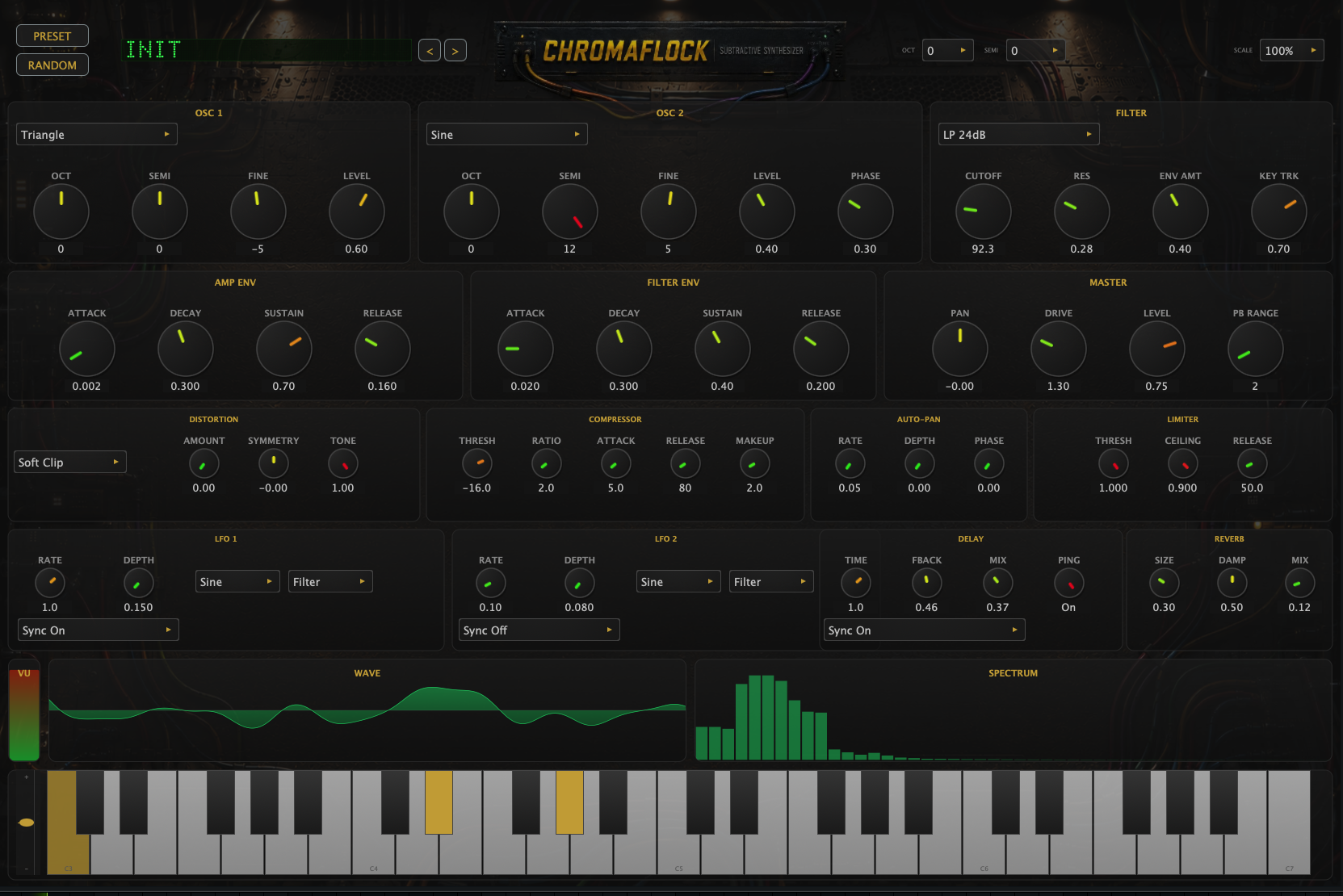This screenshot has width=1343, height=896.
Task: Click the Filter CUTOFF knob
Action: [x=984, y=211]
